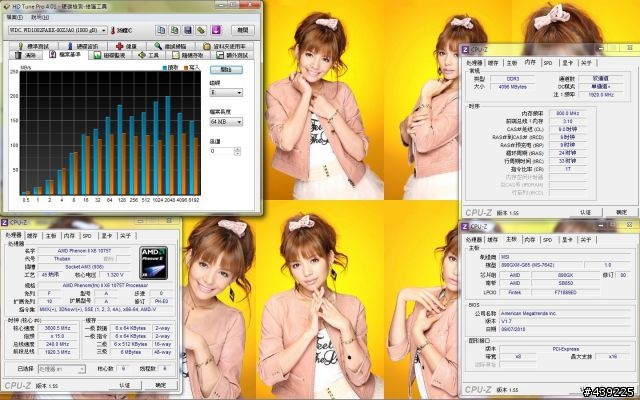The image size is (640, 400).
Task: Select 显卡 tab in bottom-left CPU-Z window
Action: [107, 236]
